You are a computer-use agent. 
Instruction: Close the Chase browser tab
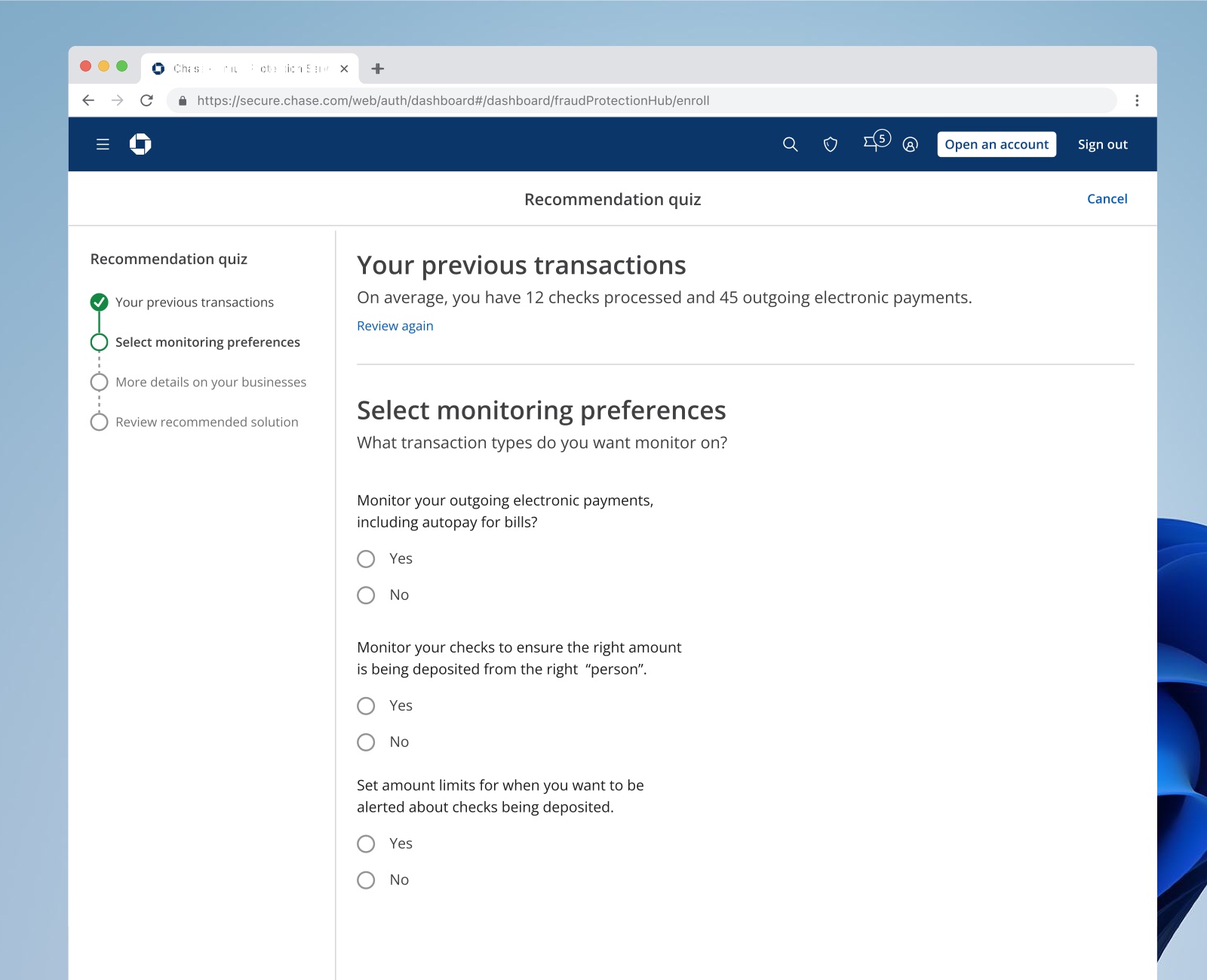click(344, 69)
